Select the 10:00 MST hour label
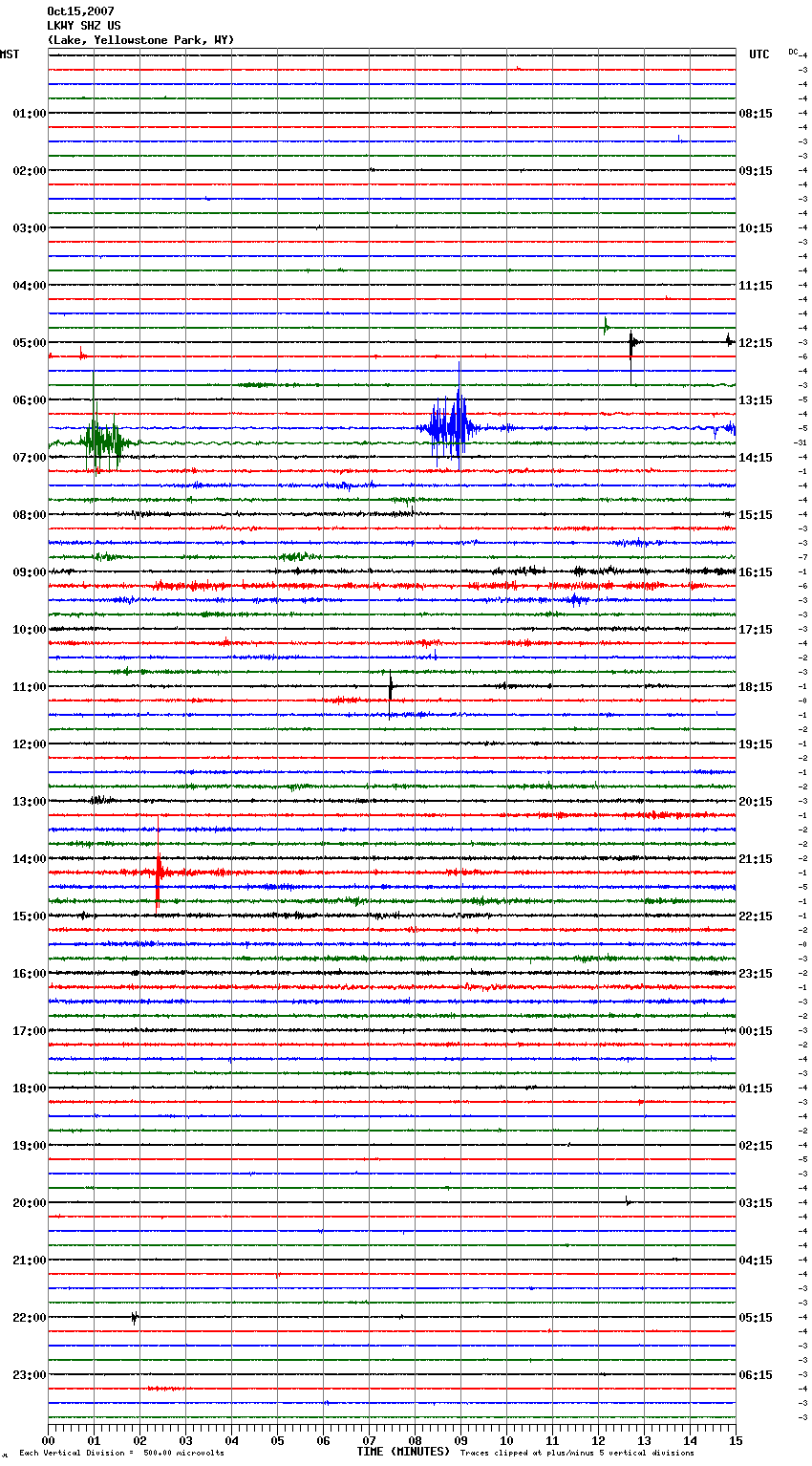The image size is (812, 1466). pyautogui.click(x=29, y=630)
